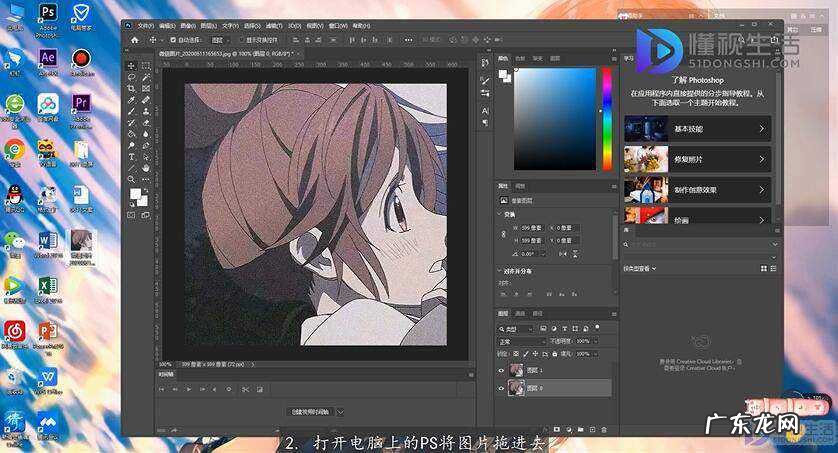
Task: Open the options bar three-dots overflow
Action: [408, 40]
